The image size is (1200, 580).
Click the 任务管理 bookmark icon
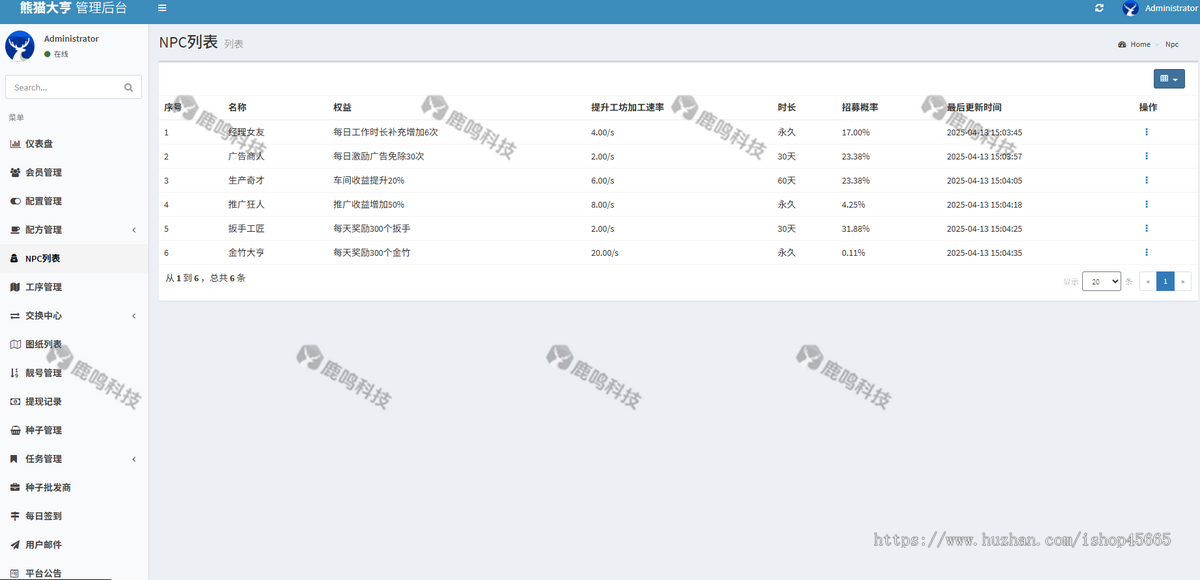tap(14, 459)
